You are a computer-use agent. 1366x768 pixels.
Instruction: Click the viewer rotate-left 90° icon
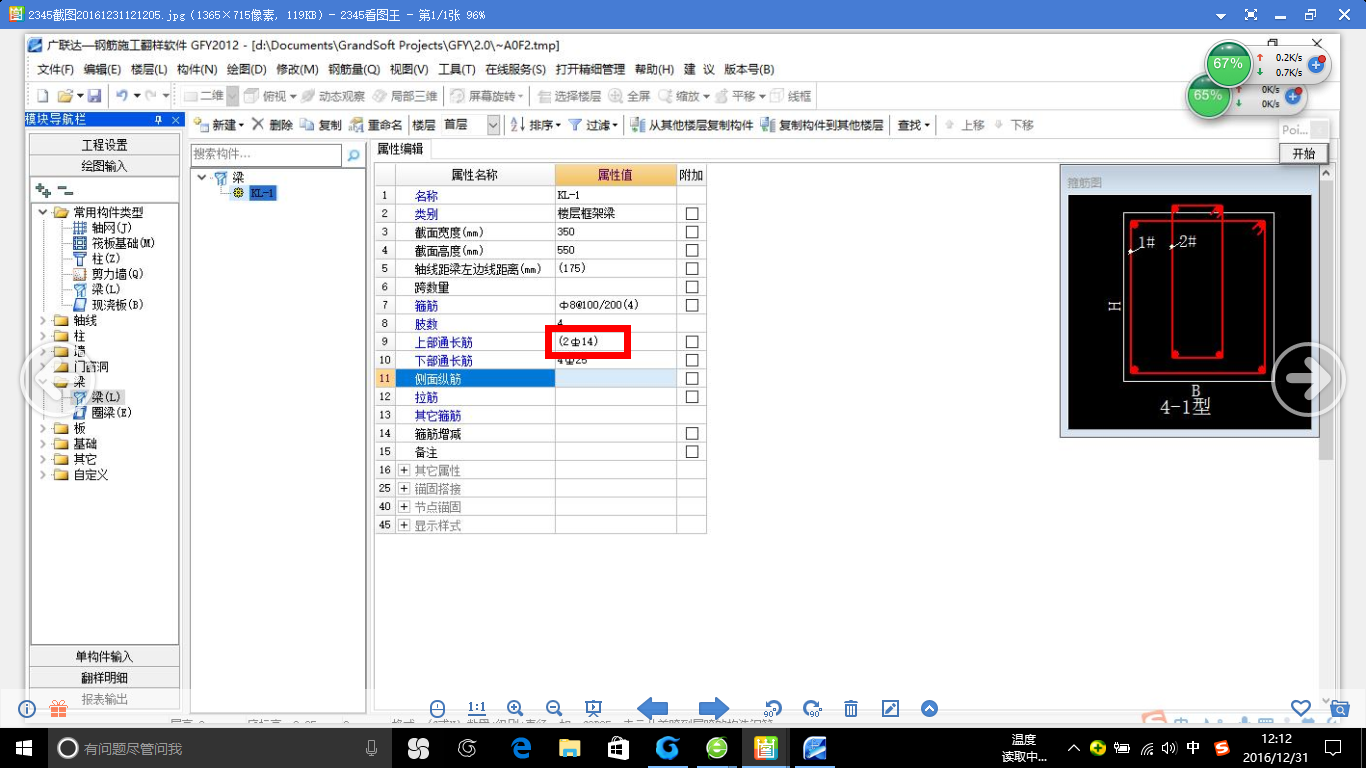(771, 708)
